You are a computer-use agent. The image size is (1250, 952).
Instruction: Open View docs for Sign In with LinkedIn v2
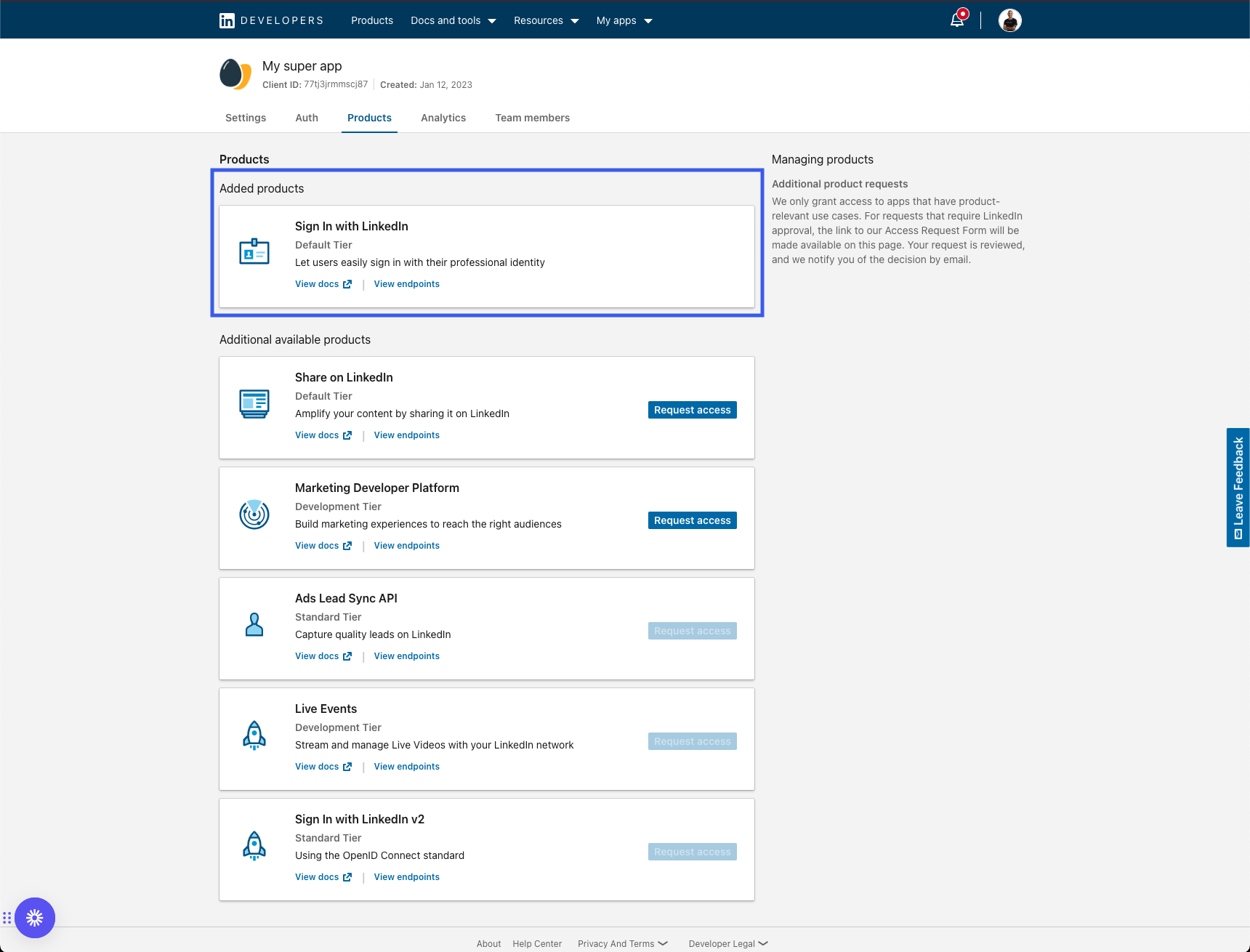pyautogui.click(x=323, y=877)
